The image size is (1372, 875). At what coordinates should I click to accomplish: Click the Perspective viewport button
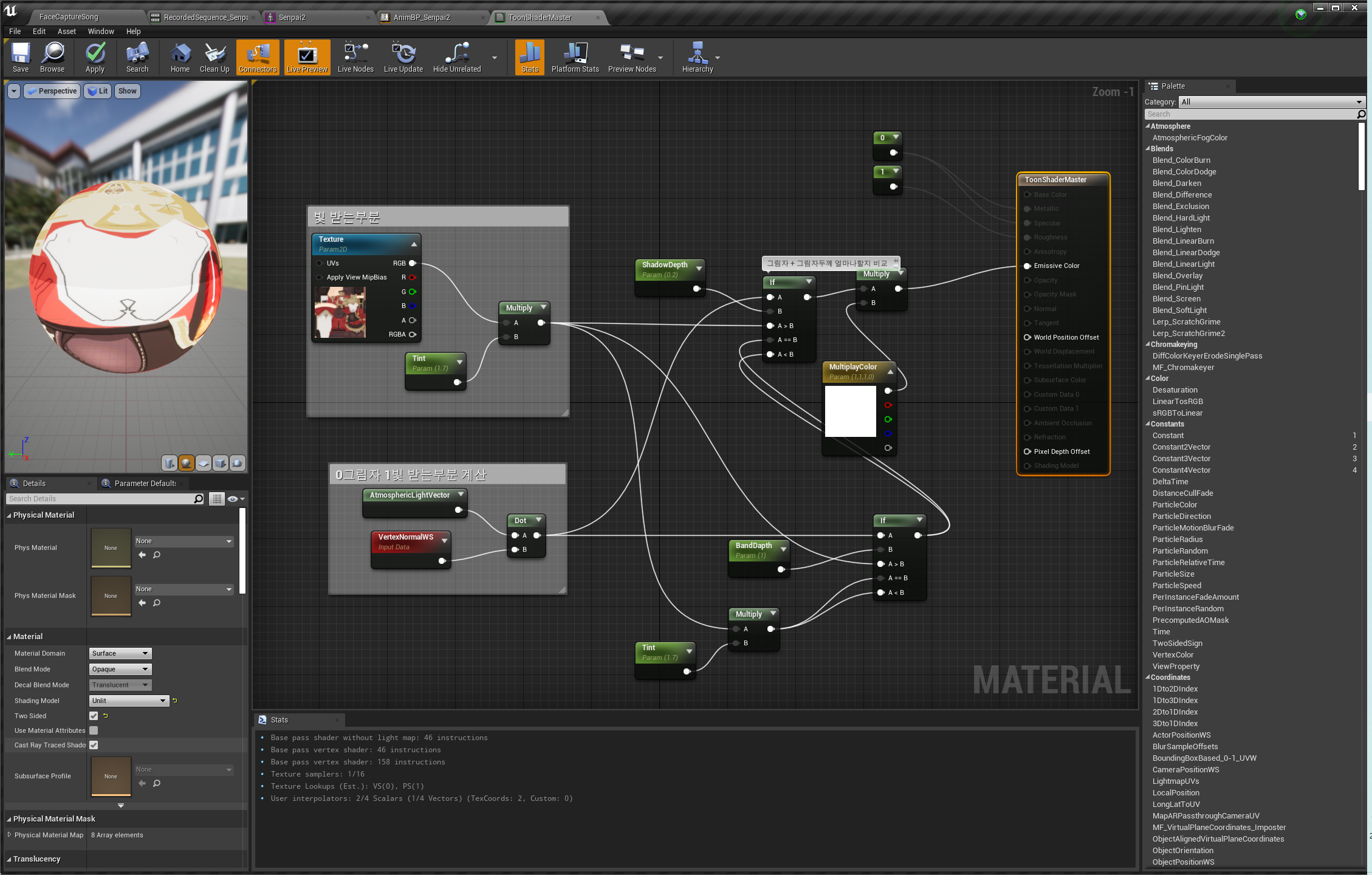click(52, 91)
